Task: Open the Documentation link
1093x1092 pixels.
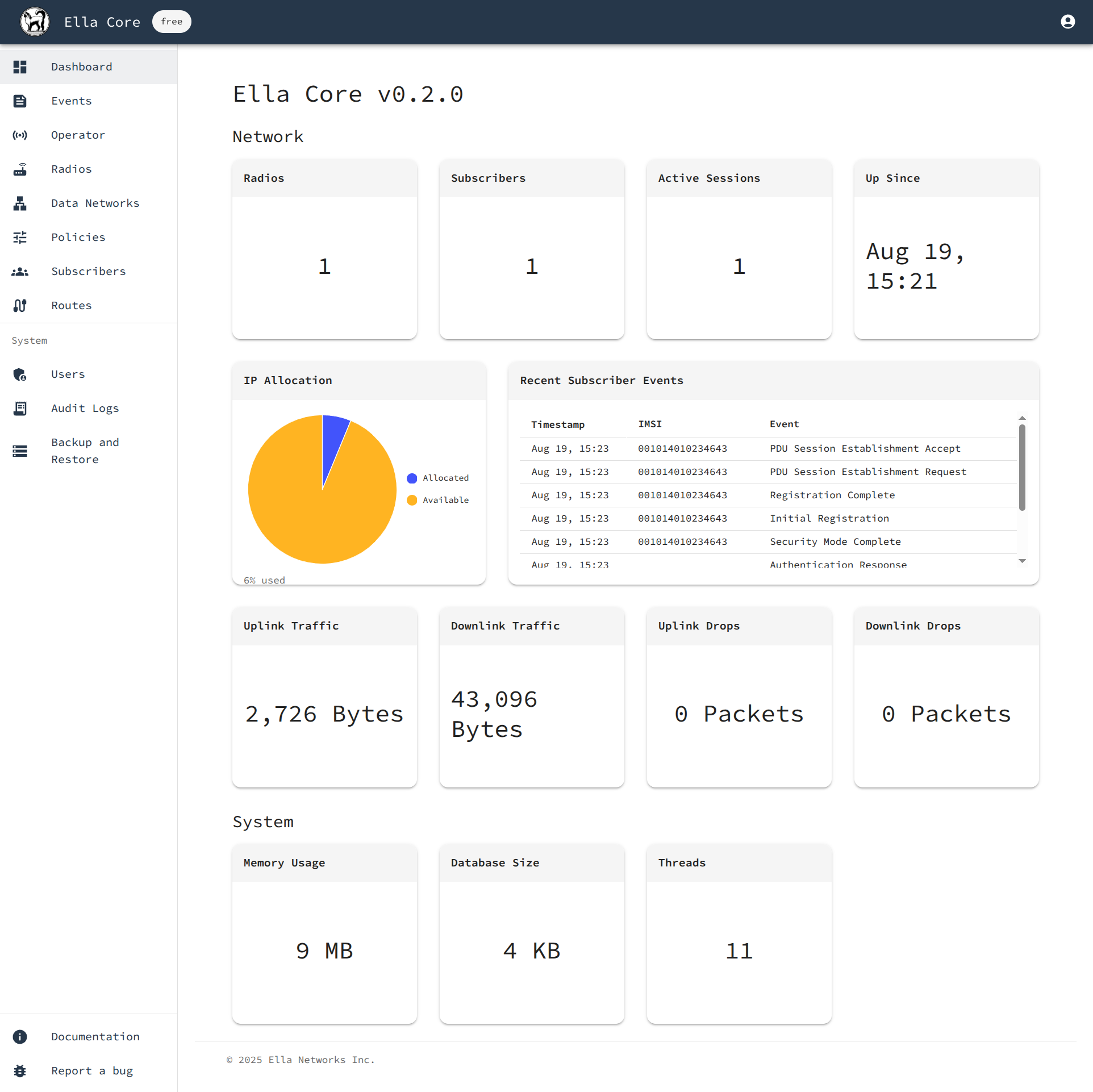Action: 95,1037
